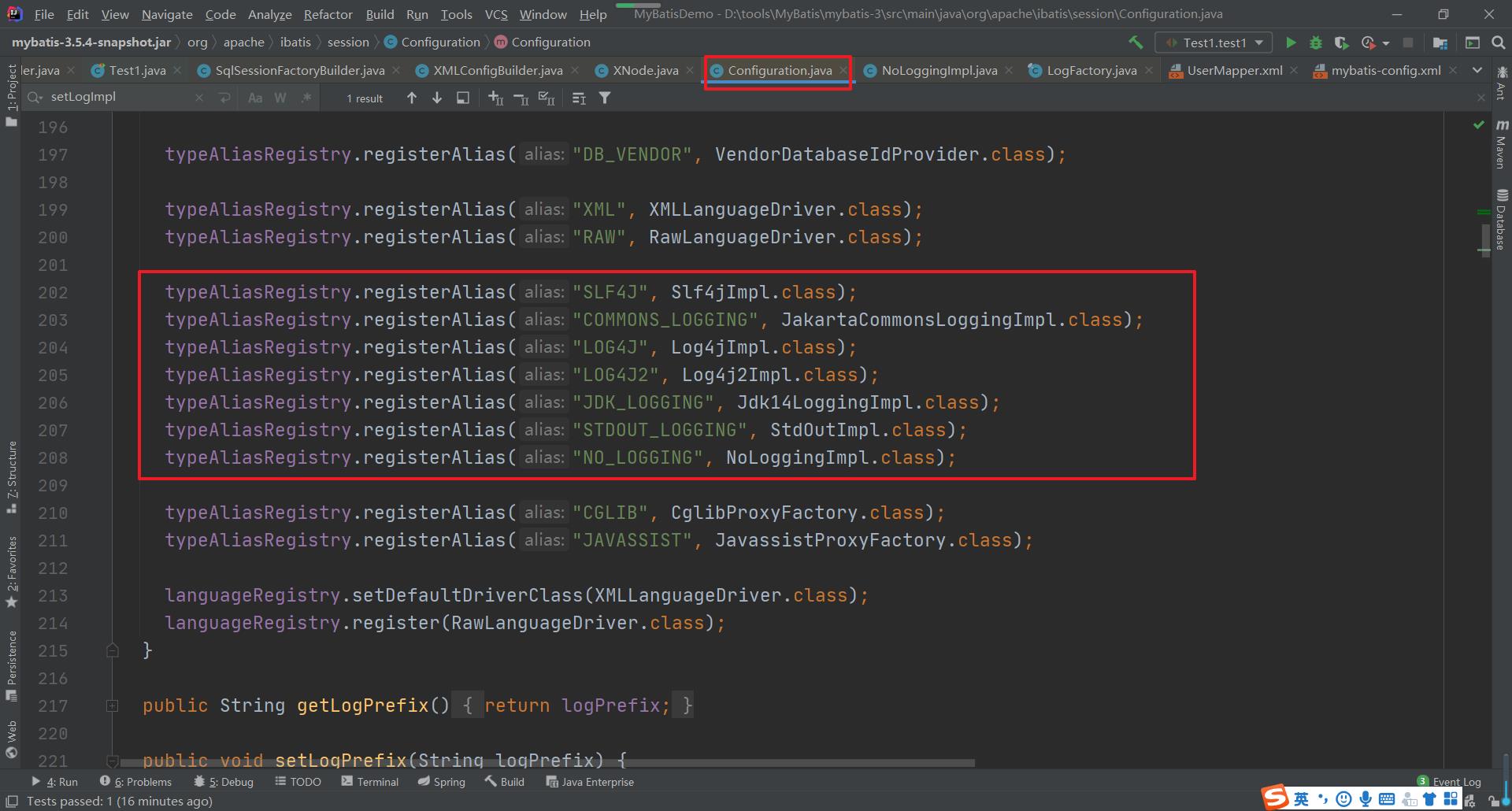This screenshot has height=811, width=1512.
Task: Select all occurrences icon in find bar
Action: [x=547, y=98]
